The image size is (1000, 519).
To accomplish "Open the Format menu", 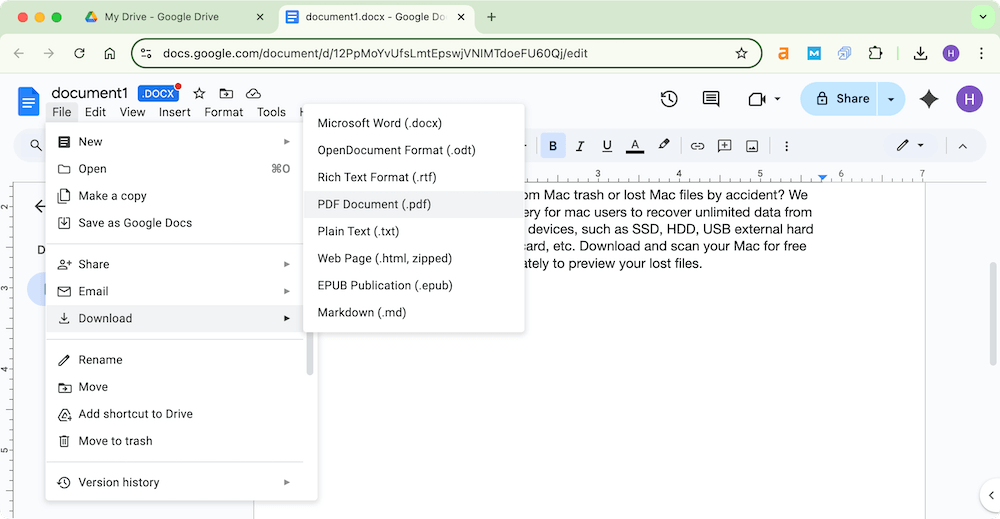I will [223, 112].
